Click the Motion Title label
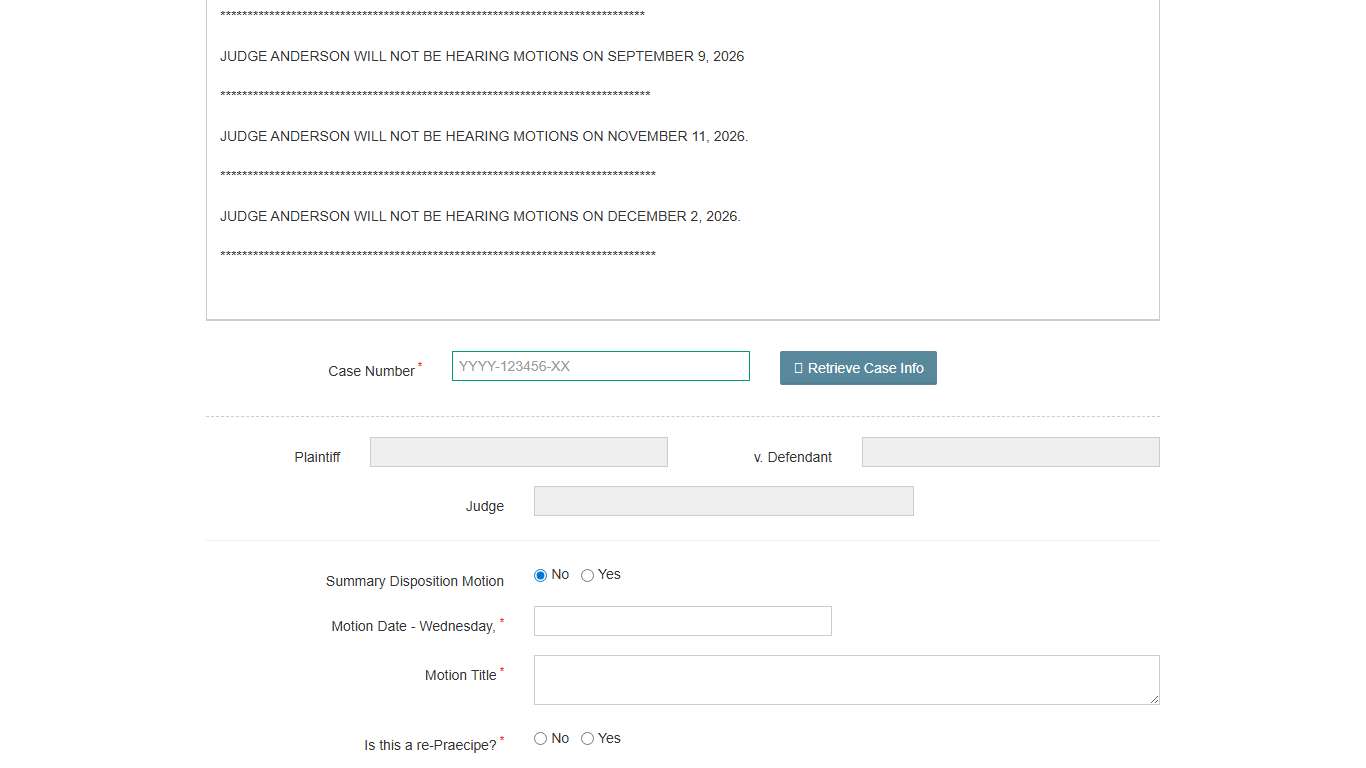 (x=460, y=675)
